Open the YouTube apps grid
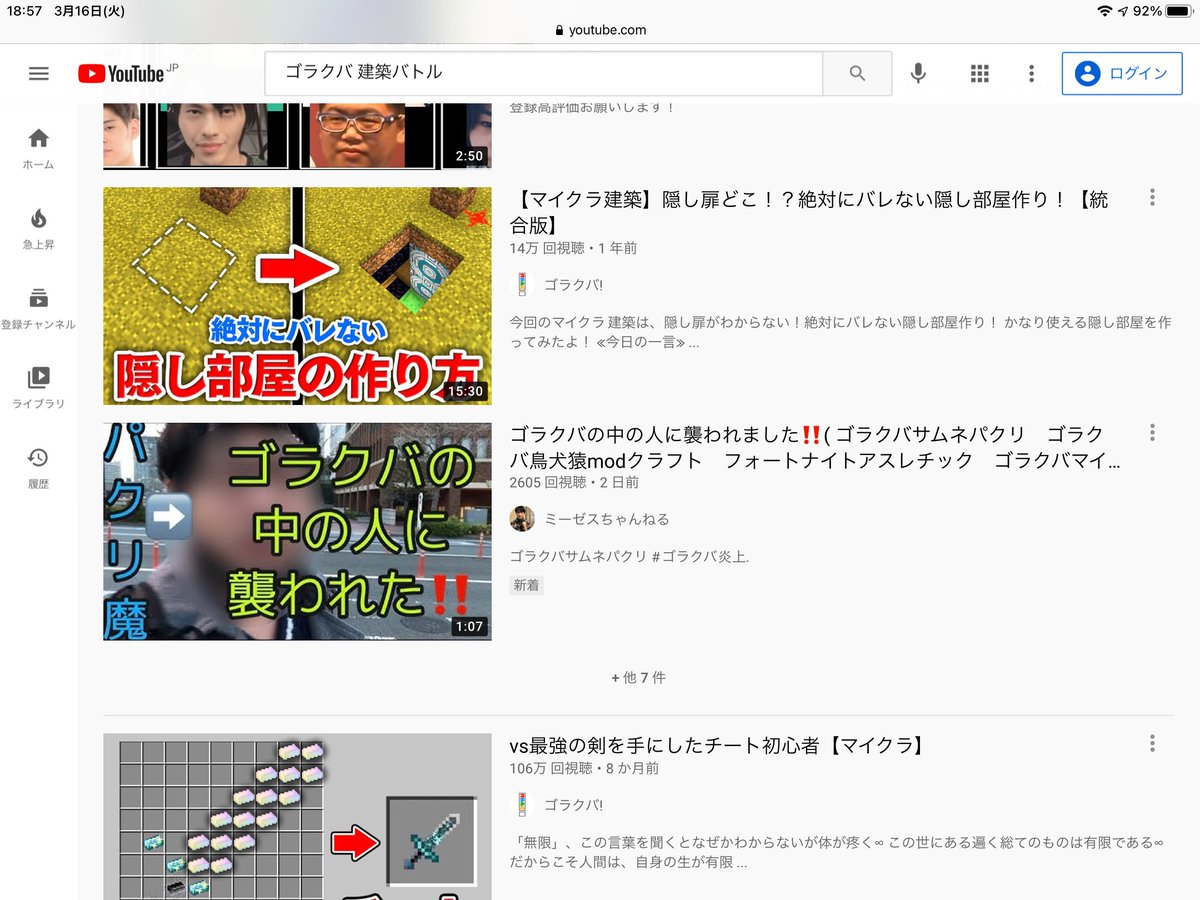This screenshot has width=1200, height=900. 980,73
